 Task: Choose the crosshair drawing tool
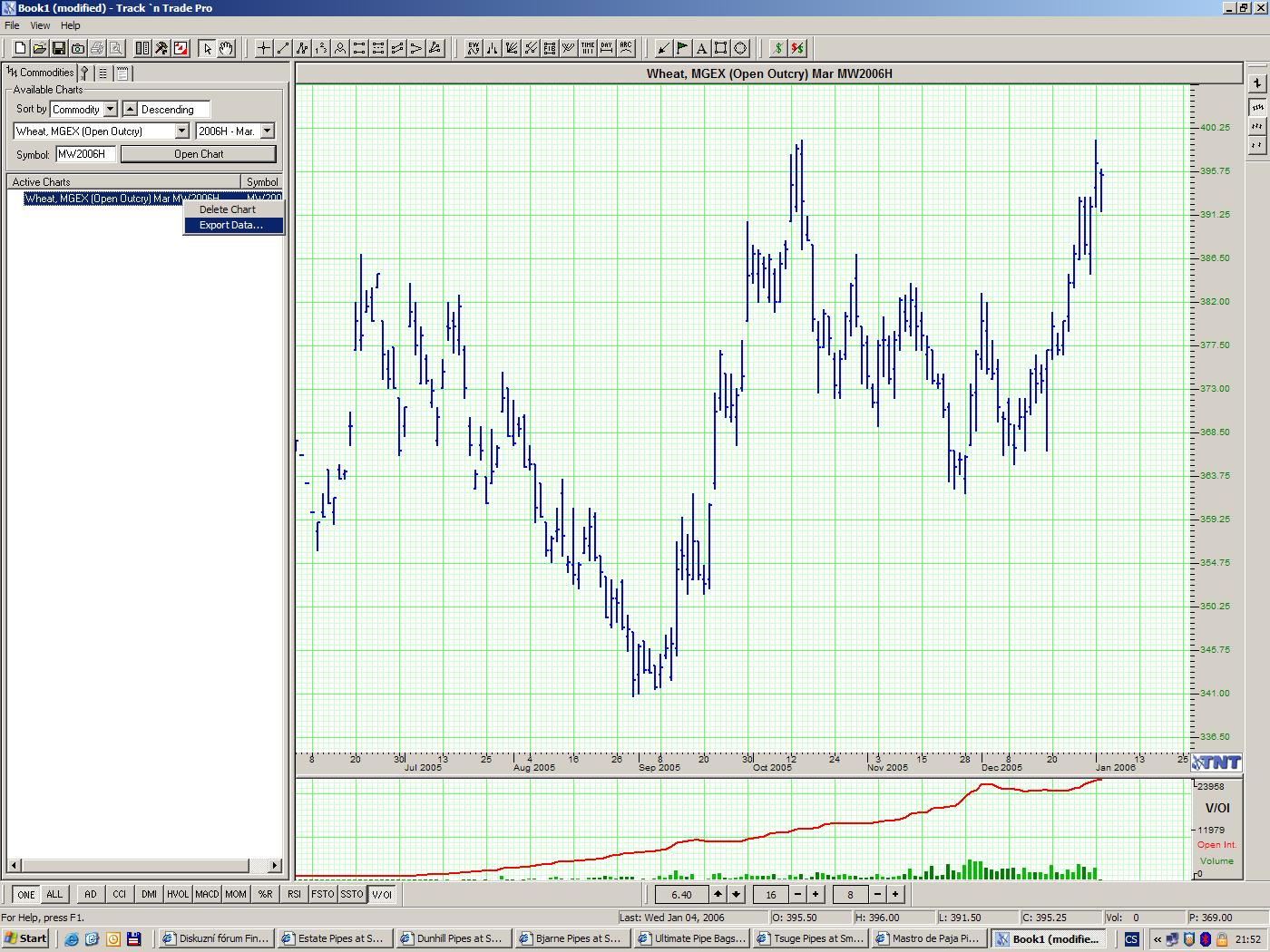pos(263,48)
